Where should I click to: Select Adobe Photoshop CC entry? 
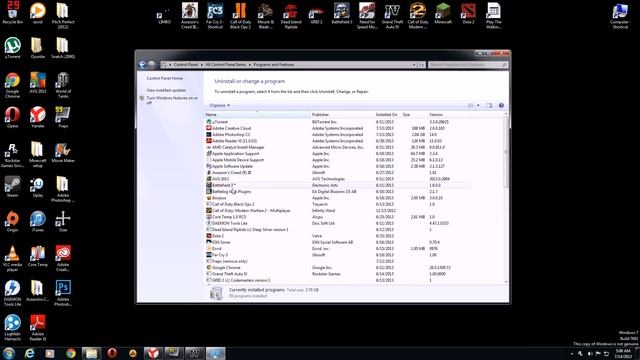(x=337, y=134)
